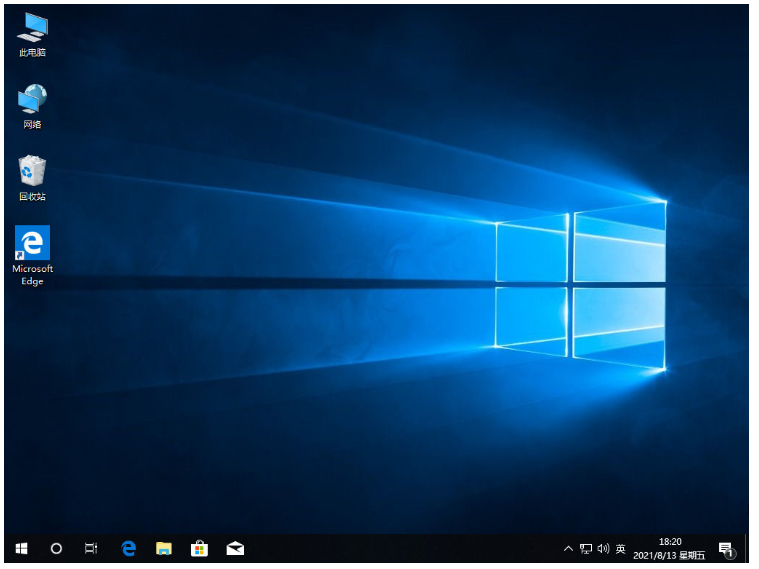This screenshot has height=569, width=759.
Task: Click empty taskbar space beside Mail
Action: (400, 548)
